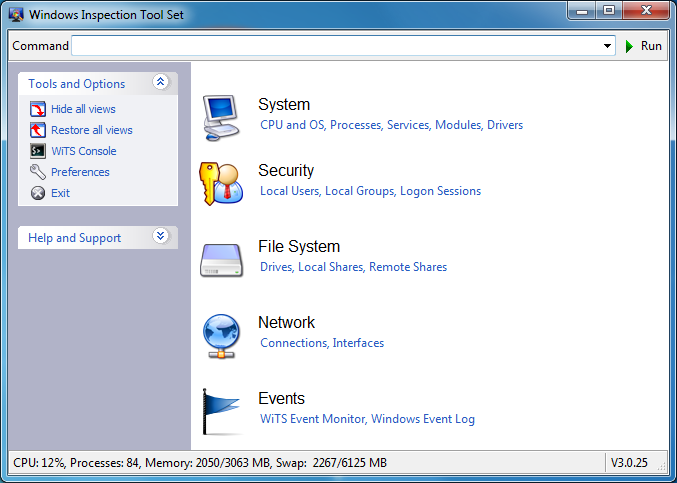Open the Logon Sessions link

point(440,191)
